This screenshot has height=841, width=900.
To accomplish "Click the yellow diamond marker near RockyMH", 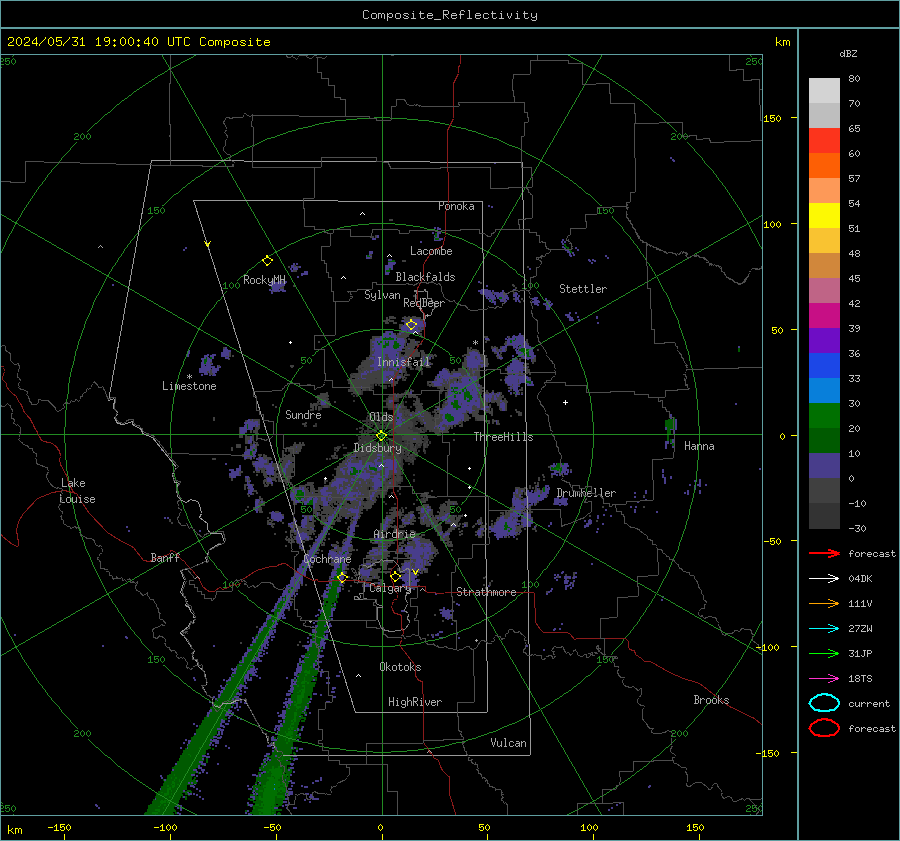I will [x=267, y=261].
